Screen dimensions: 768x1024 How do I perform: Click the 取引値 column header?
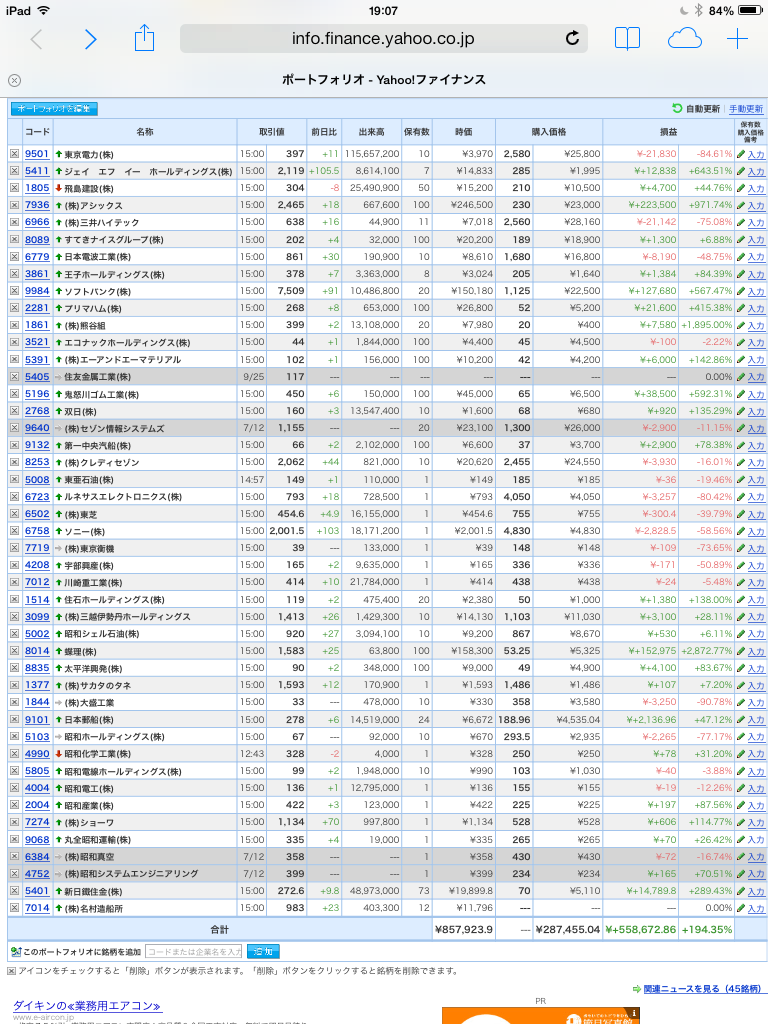(x=272, y=132)
